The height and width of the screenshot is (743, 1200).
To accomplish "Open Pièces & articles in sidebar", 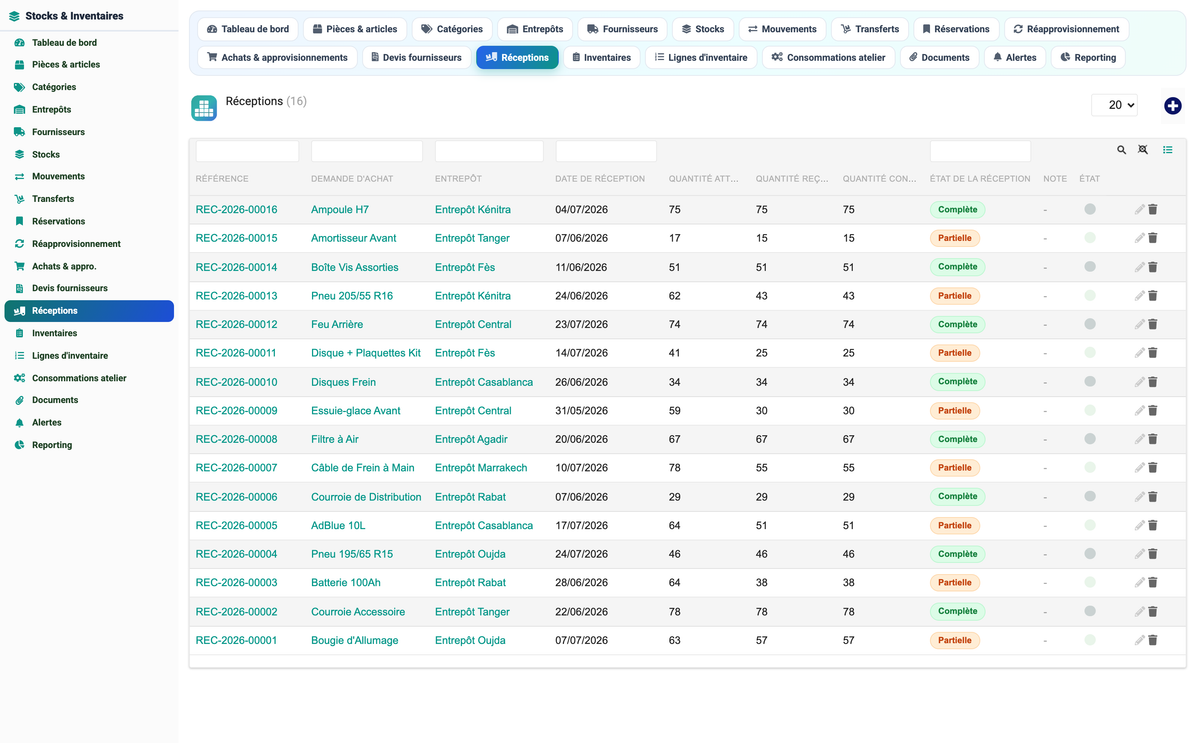I will click(89, 65).
